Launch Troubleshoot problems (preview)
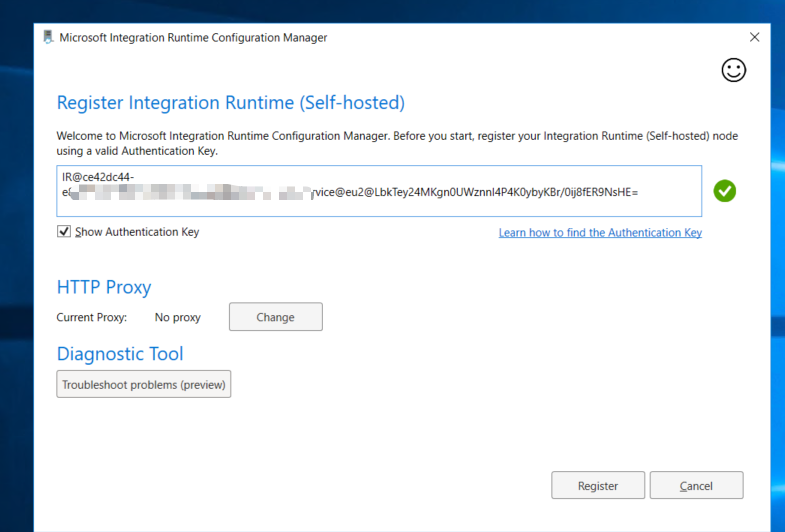This screenshot has height=532, width=785. click(x=144, y=385)
